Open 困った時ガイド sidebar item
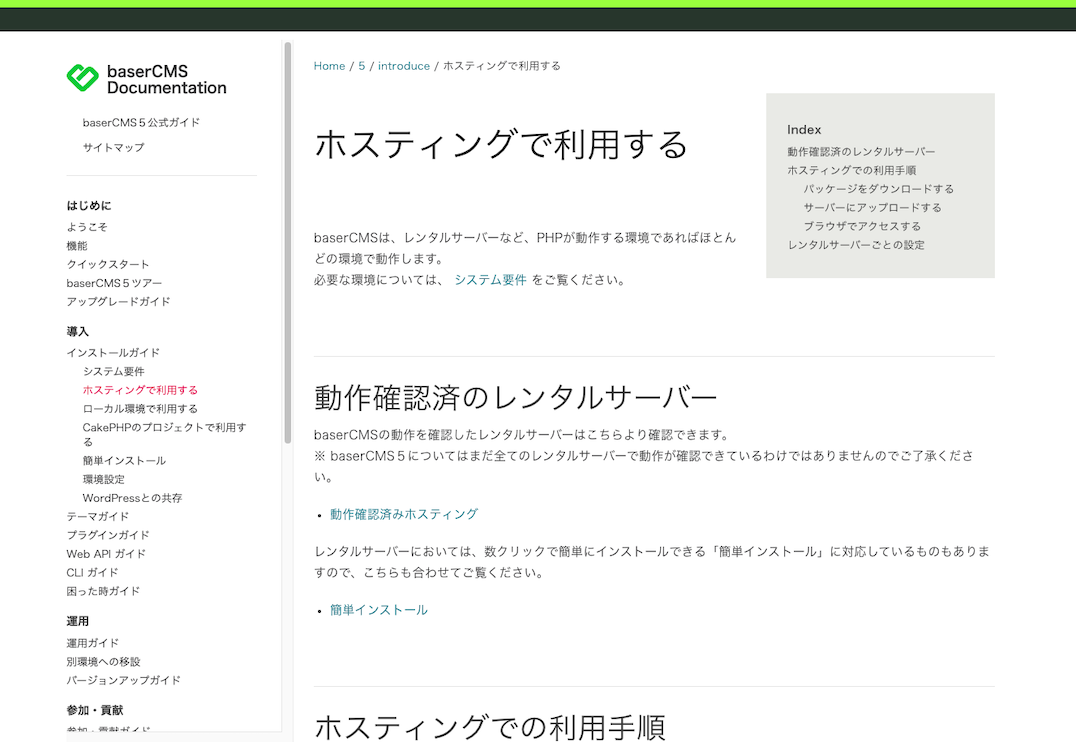The image size is (1076, 742). coord(103,591)
